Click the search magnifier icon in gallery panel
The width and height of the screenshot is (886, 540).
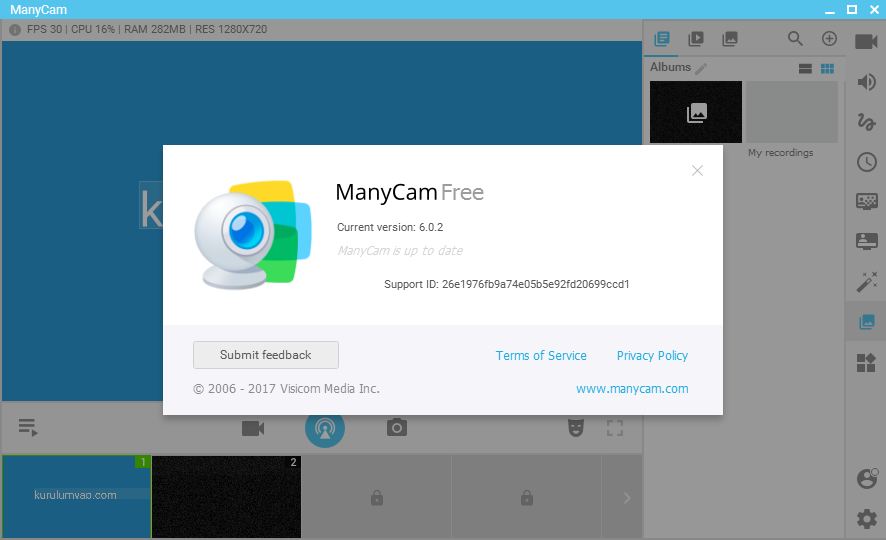point(795,38)
